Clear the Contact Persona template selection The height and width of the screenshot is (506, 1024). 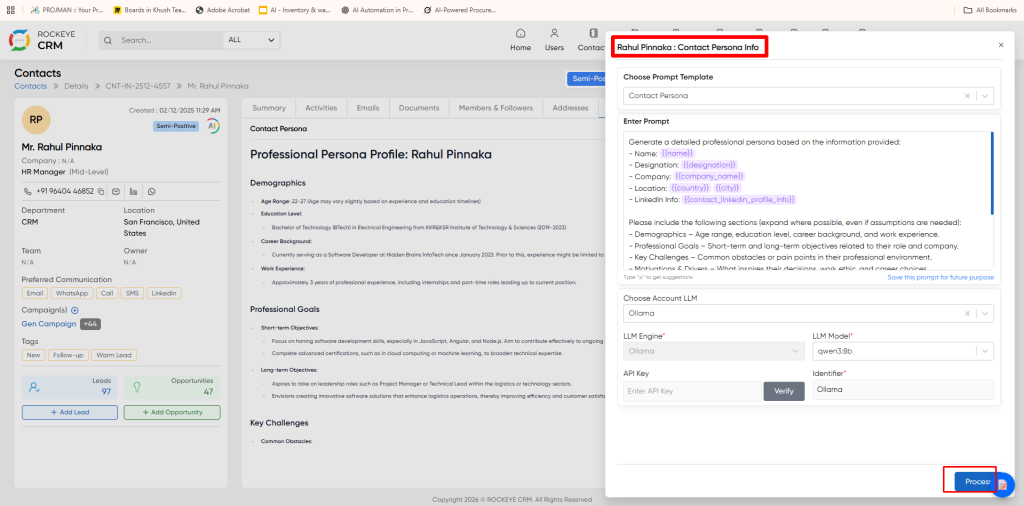pos(967,95)
